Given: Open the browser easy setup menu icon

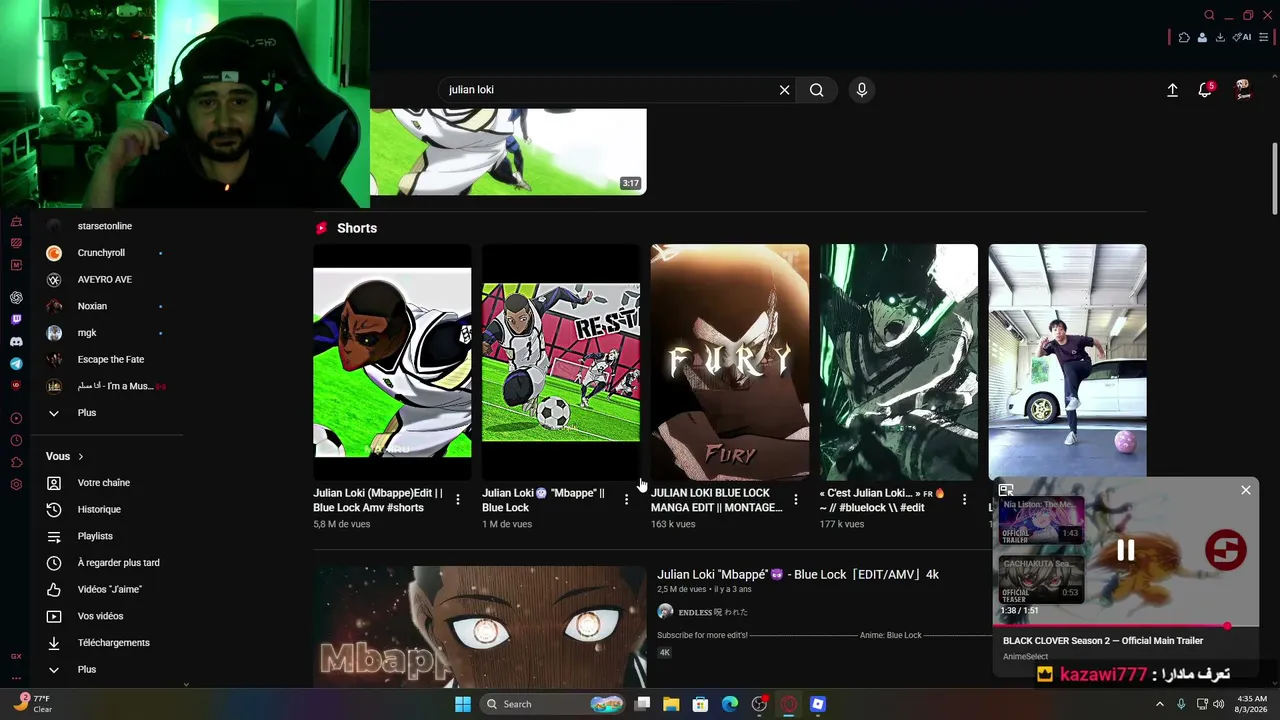Looking at the screenshot, I should tap(1264, 37).
